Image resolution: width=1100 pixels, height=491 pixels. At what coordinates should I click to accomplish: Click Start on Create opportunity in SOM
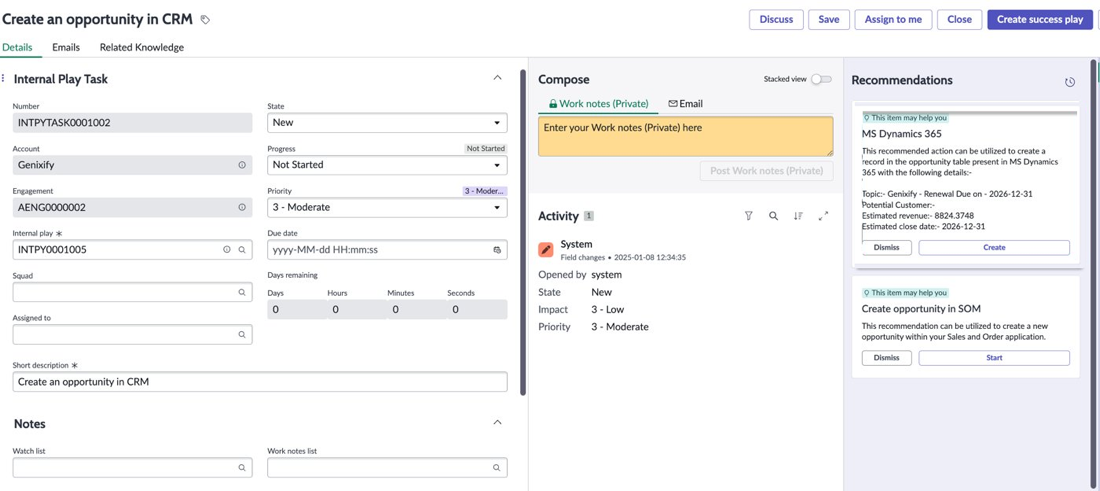click(994, 358)
